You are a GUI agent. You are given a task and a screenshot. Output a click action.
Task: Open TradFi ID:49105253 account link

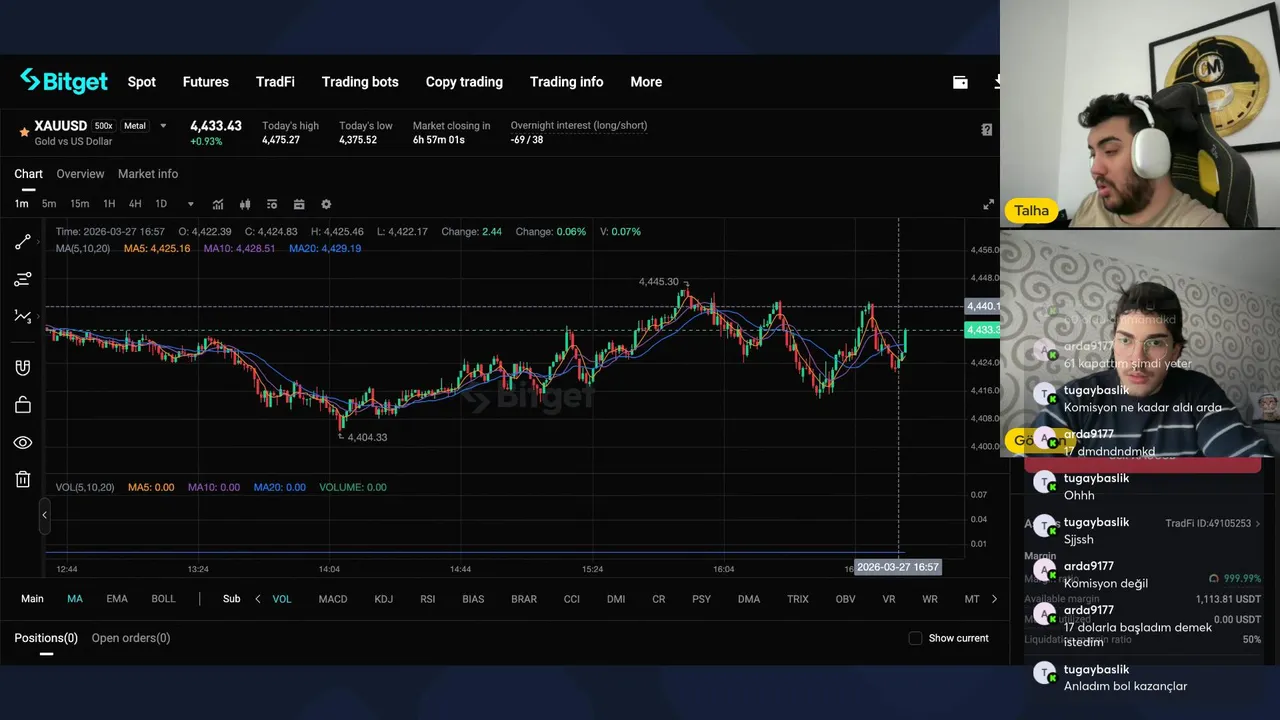[x=1213, y=523]
